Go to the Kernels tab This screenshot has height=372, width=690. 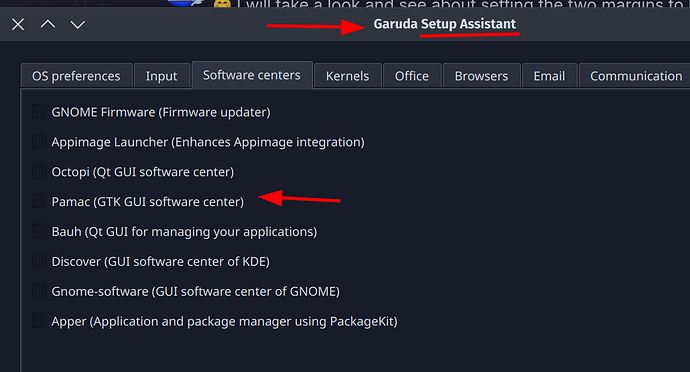347,76
